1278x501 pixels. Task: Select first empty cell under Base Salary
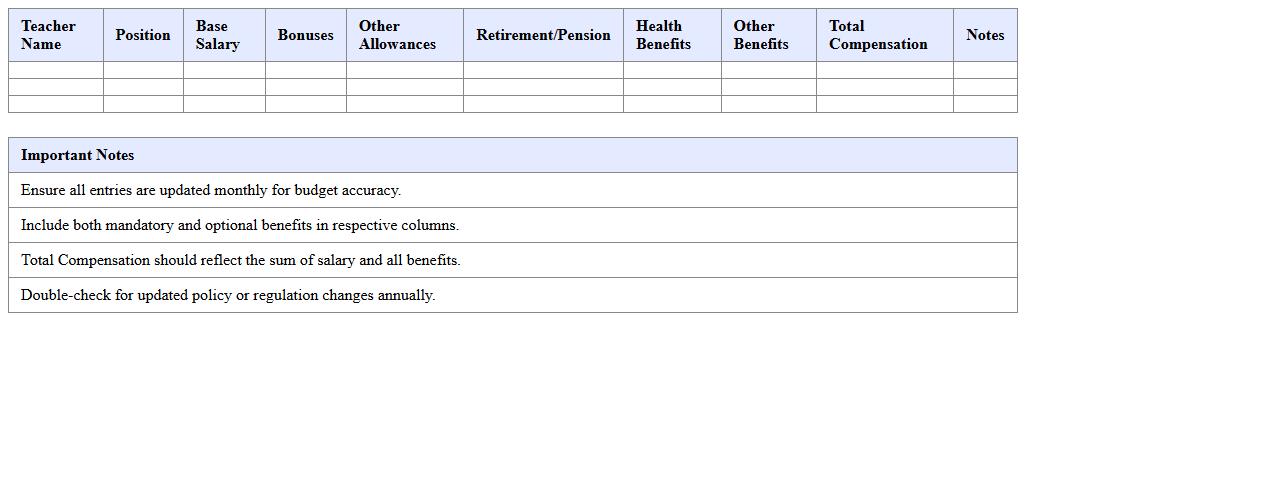point(224,70)
